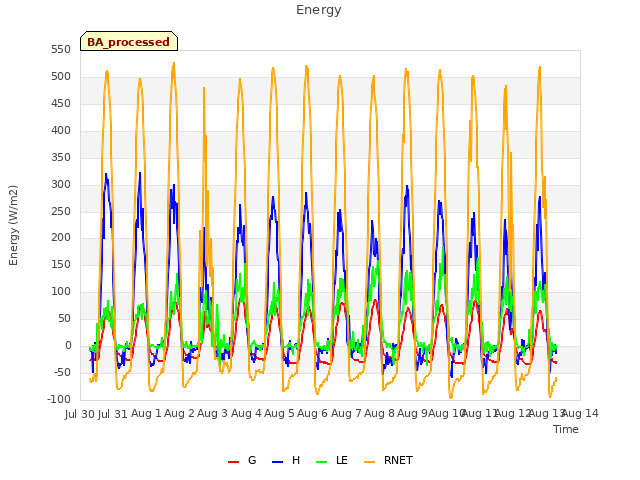Image resolution: width=640 pixels, height=480 pixels.
Task: Select the red G legend swatch
Action: 233,462
